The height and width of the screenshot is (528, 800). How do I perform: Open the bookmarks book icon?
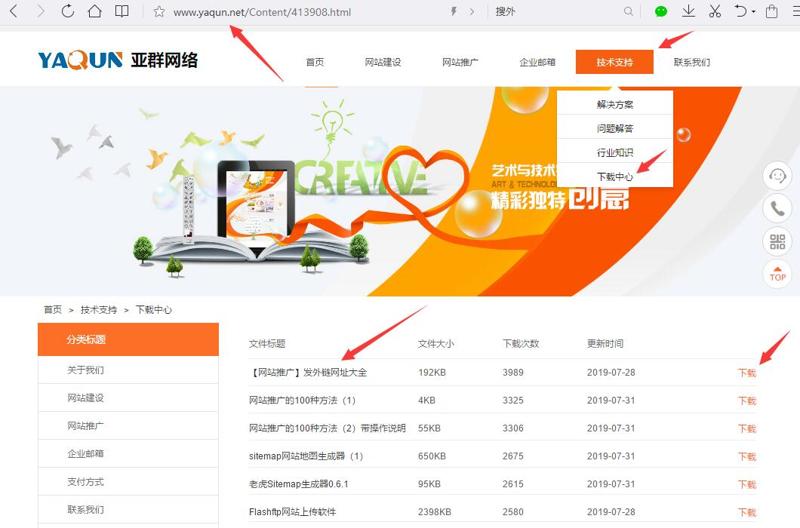pyautogui.click(x=121, y=12)
